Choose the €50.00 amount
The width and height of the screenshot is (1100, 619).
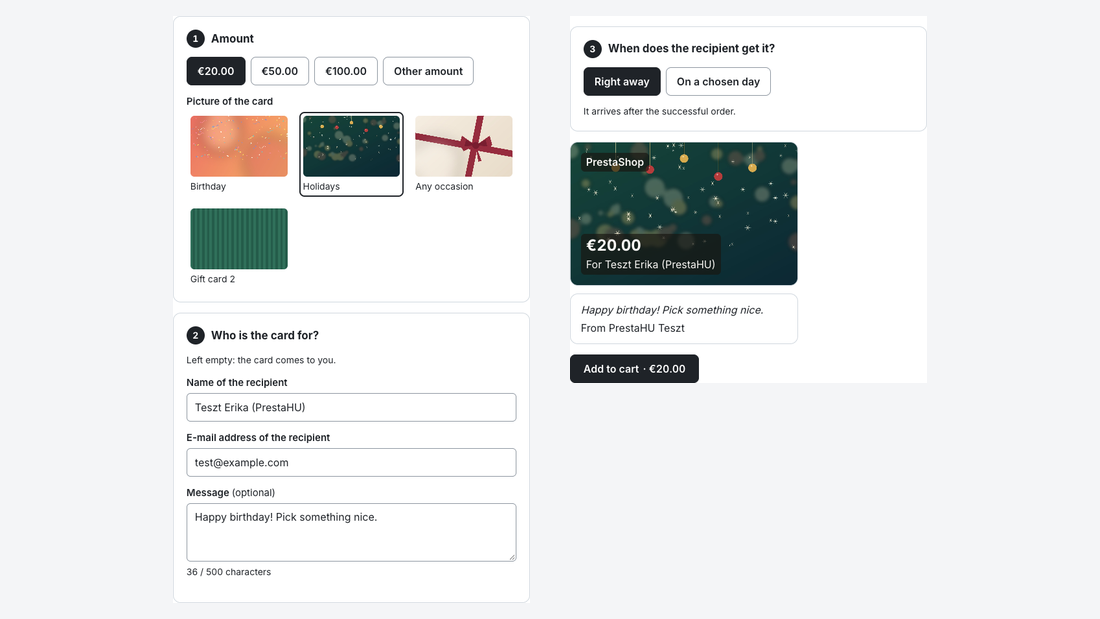point(279,71)
